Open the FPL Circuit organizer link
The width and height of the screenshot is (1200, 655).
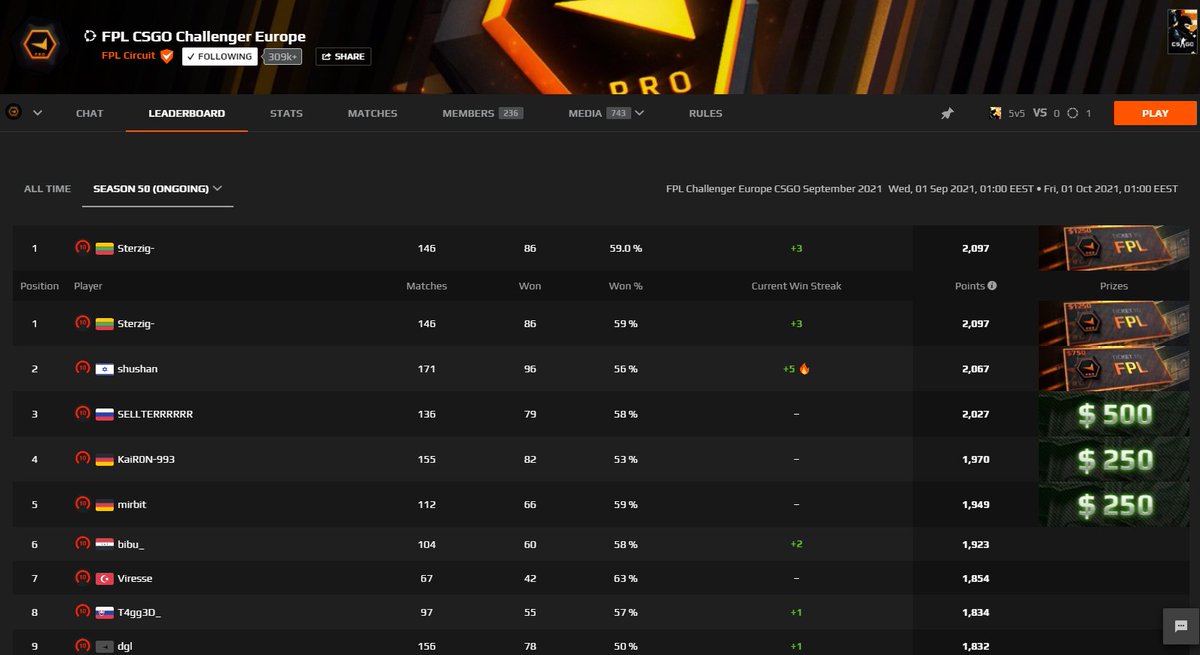coord(128,56)
